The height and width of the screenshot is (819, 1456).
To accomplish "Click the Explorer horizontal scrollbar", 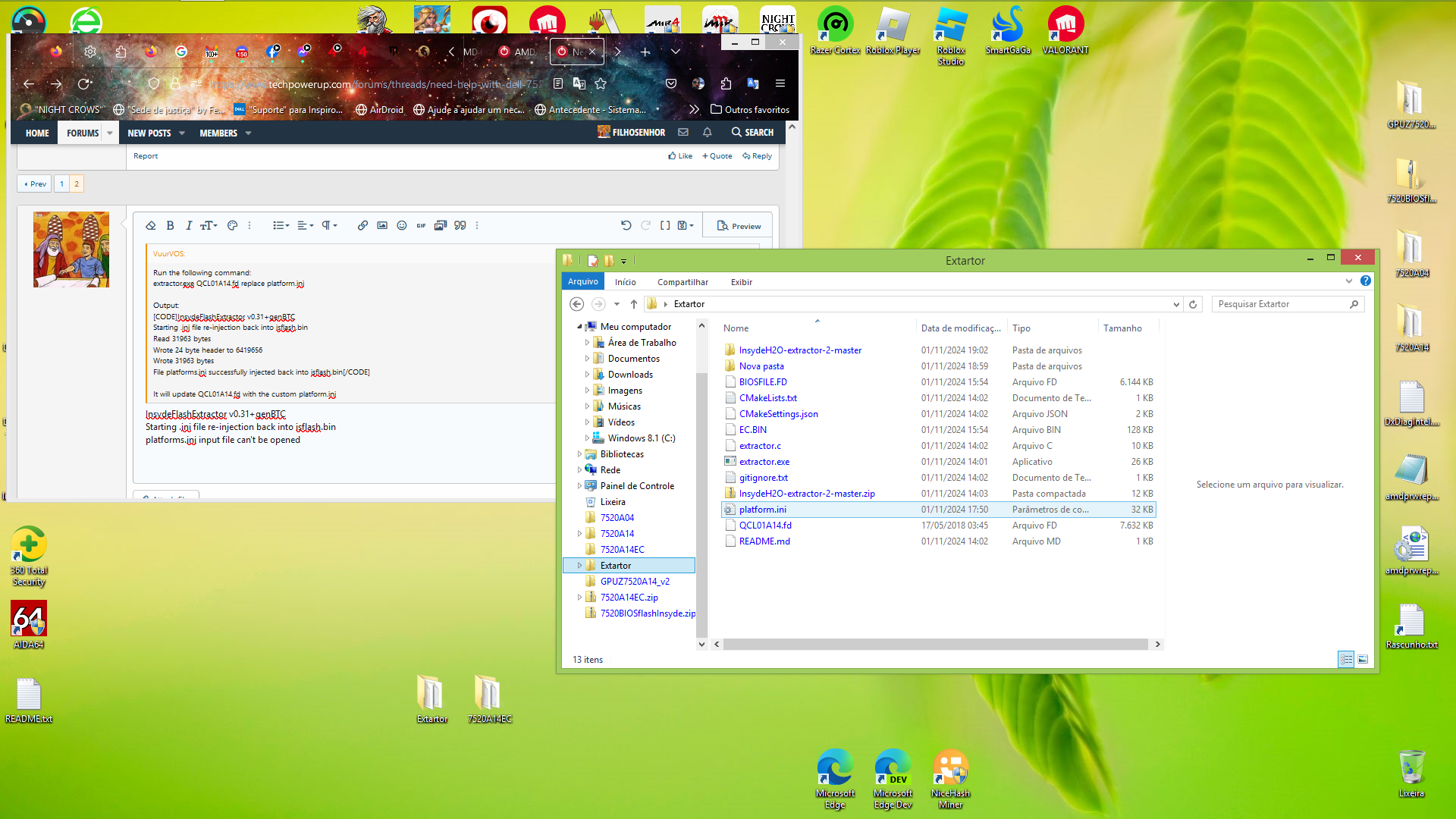I will click(x=936, y=644).
